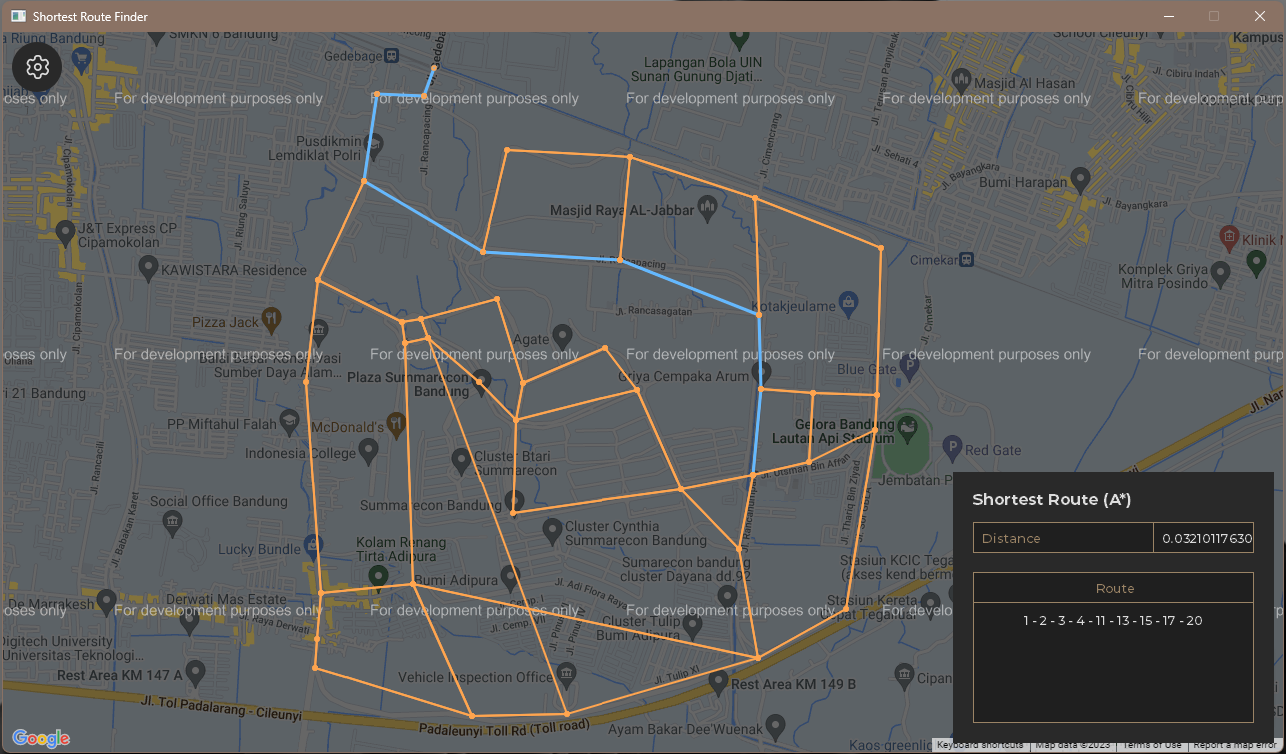The image size is (1286, 754).
Task: Click the PP Miftahul Falah school pin
Action: click(x=290, y=422)
